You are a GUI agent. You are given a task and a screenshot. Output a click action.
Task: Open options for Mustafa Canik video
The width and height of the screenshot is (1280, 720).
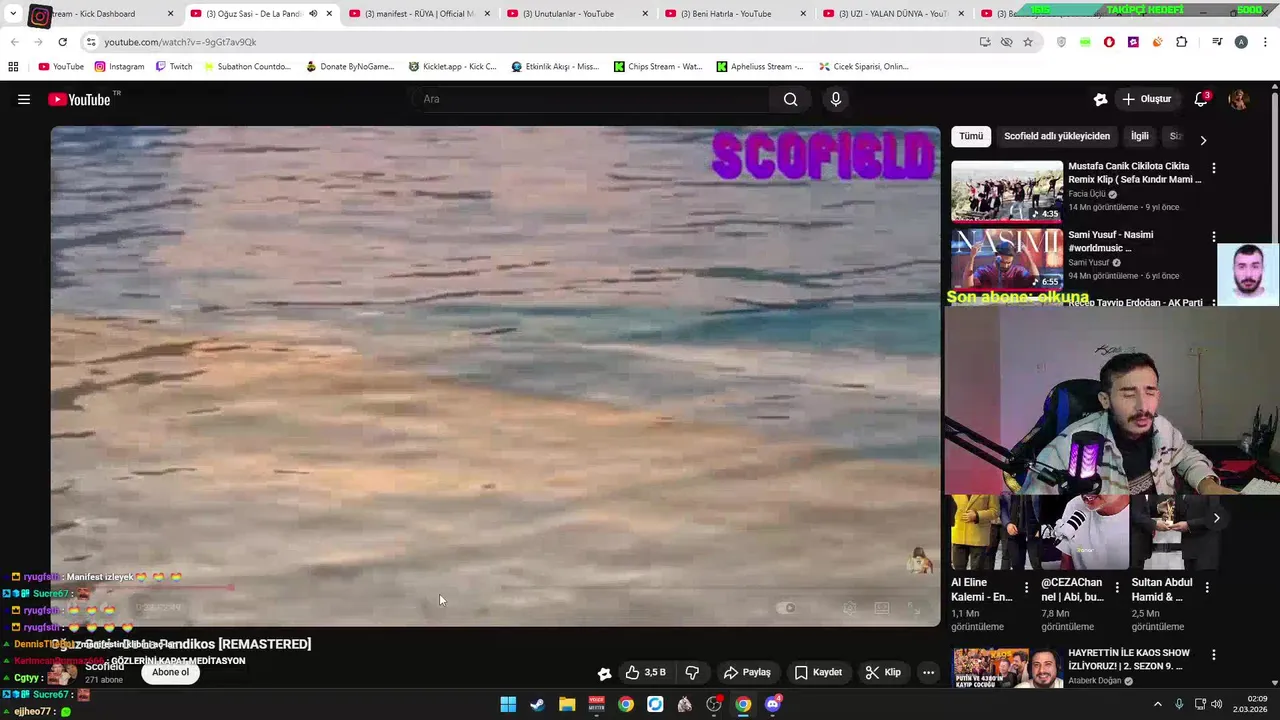(x=1213, y=168)
